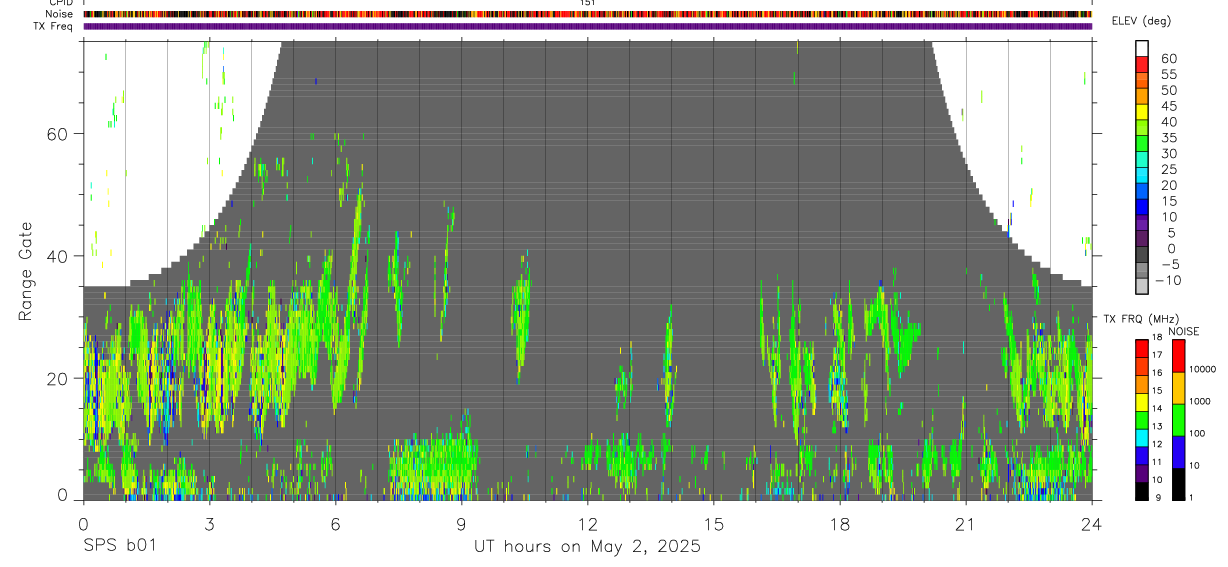This screenshot has width=1228, height=567.
Task: Click the '10000' label on noise legend
Action: tap(1202, 369)
